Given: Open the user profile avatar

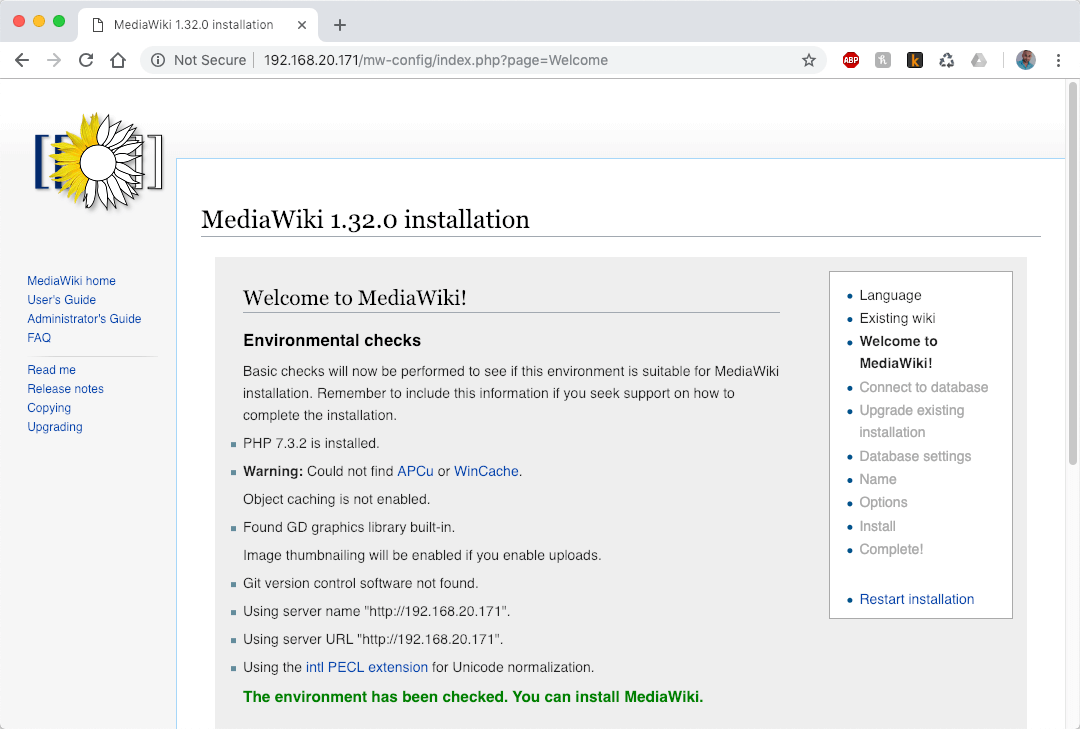Looking at the screenshot, I should point(1026,60).
